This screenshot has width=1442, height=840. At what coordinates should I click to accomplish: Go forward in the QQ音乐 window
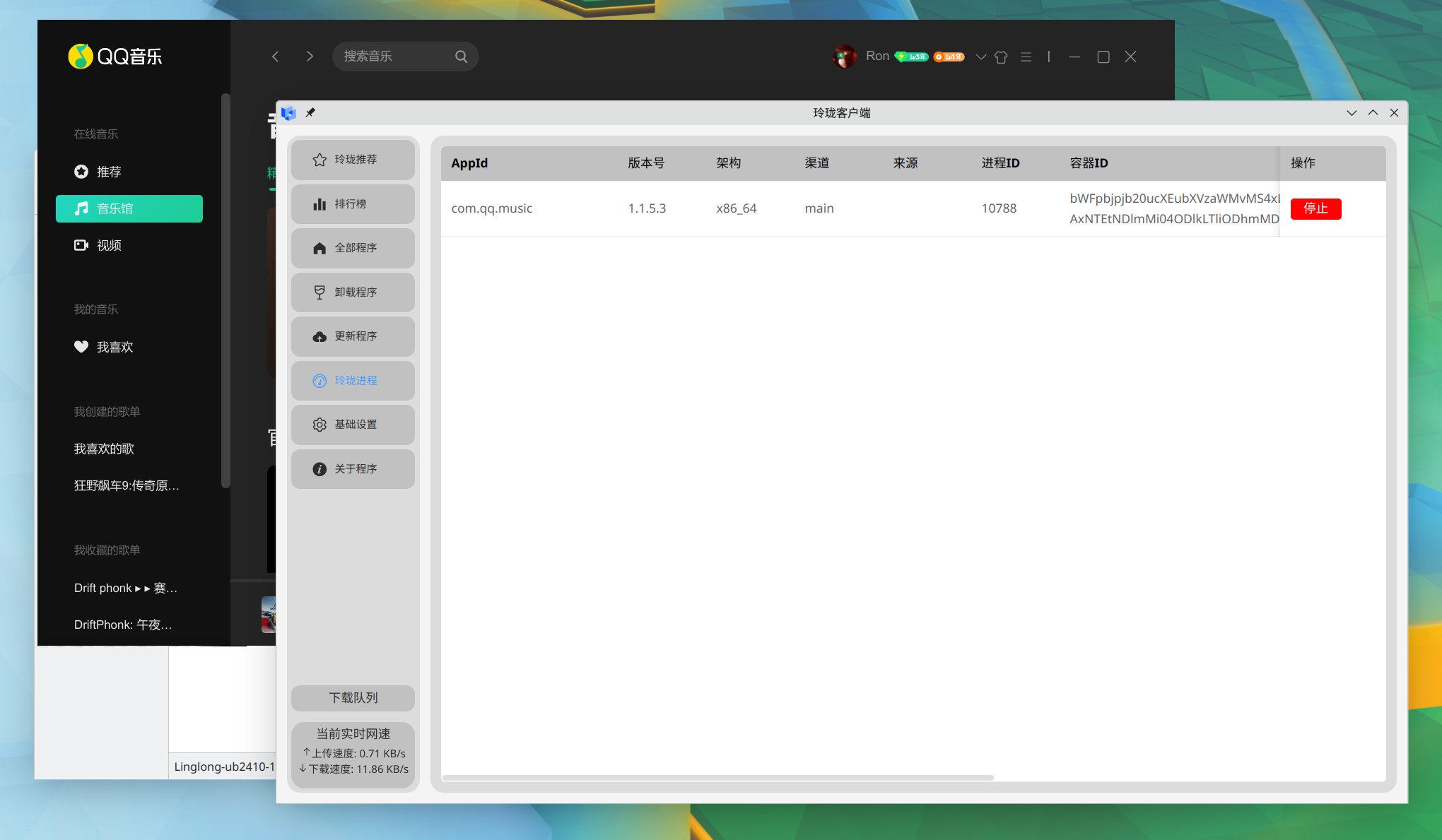pyautogui.click(x=310, y=57)
